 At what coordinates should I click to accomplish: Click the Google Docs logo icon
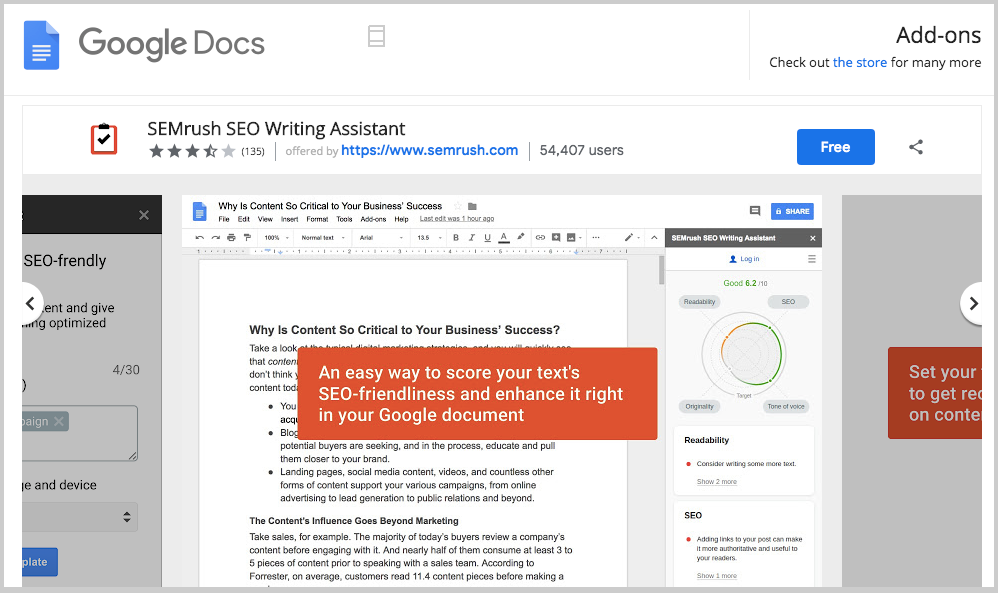(41, 45)
